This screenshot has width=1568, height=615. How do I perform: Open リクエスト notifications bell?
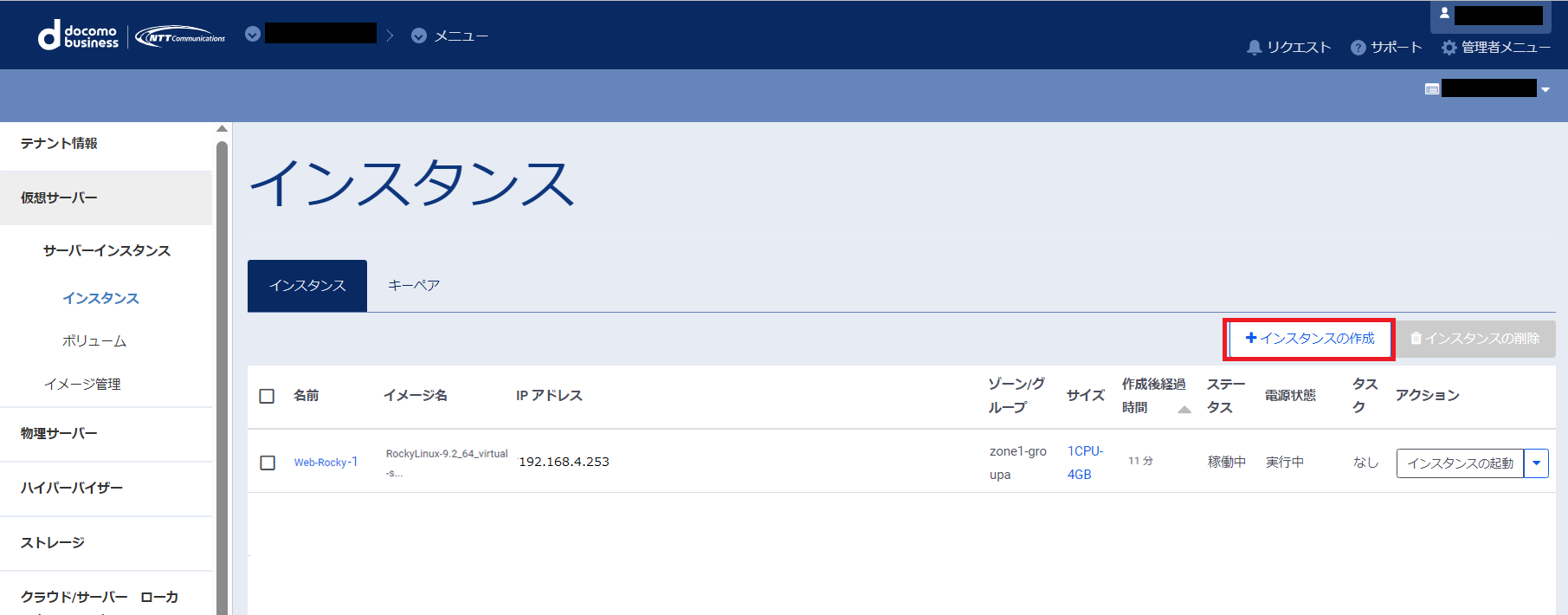click(1288, 48)
